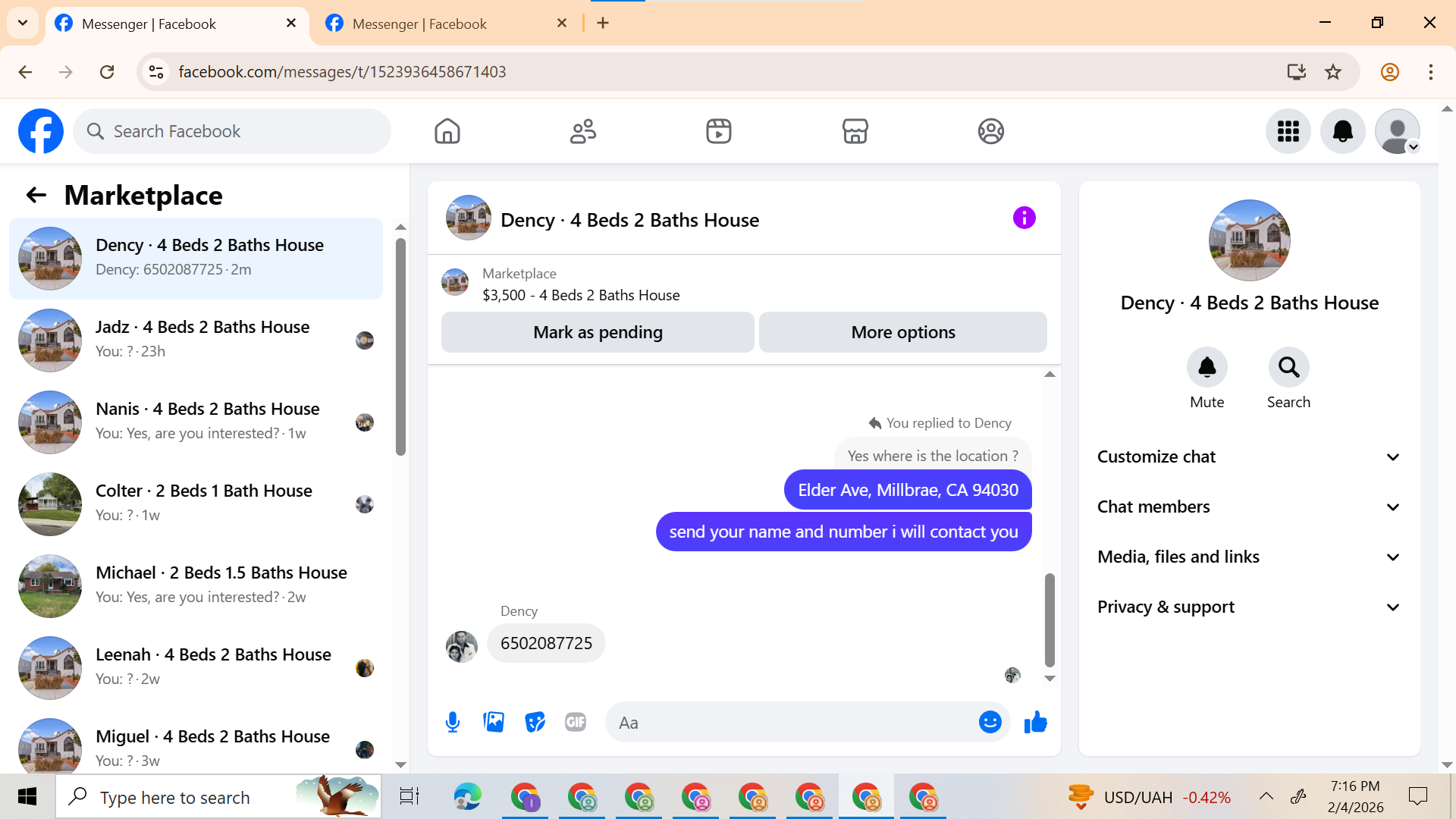Open the GIF picker
This screenshot has height=819, width=1456.
click(576, 722)
